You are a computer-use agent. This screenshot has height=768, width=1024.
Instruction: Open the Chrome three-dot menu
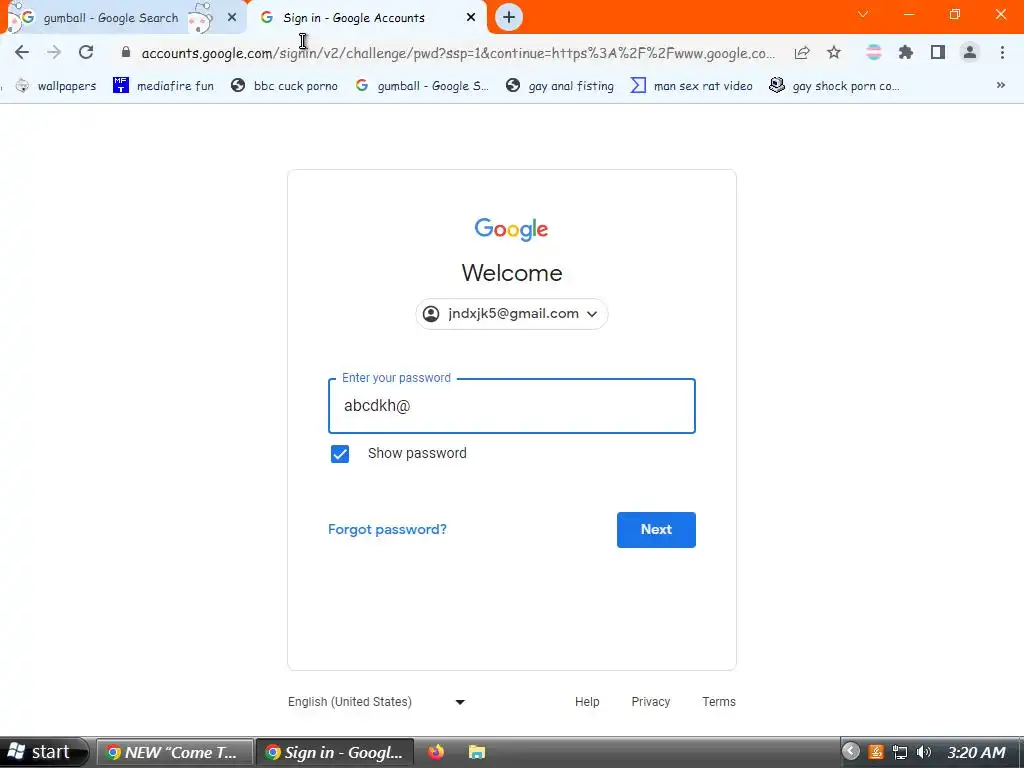(x=1002, y=52)
